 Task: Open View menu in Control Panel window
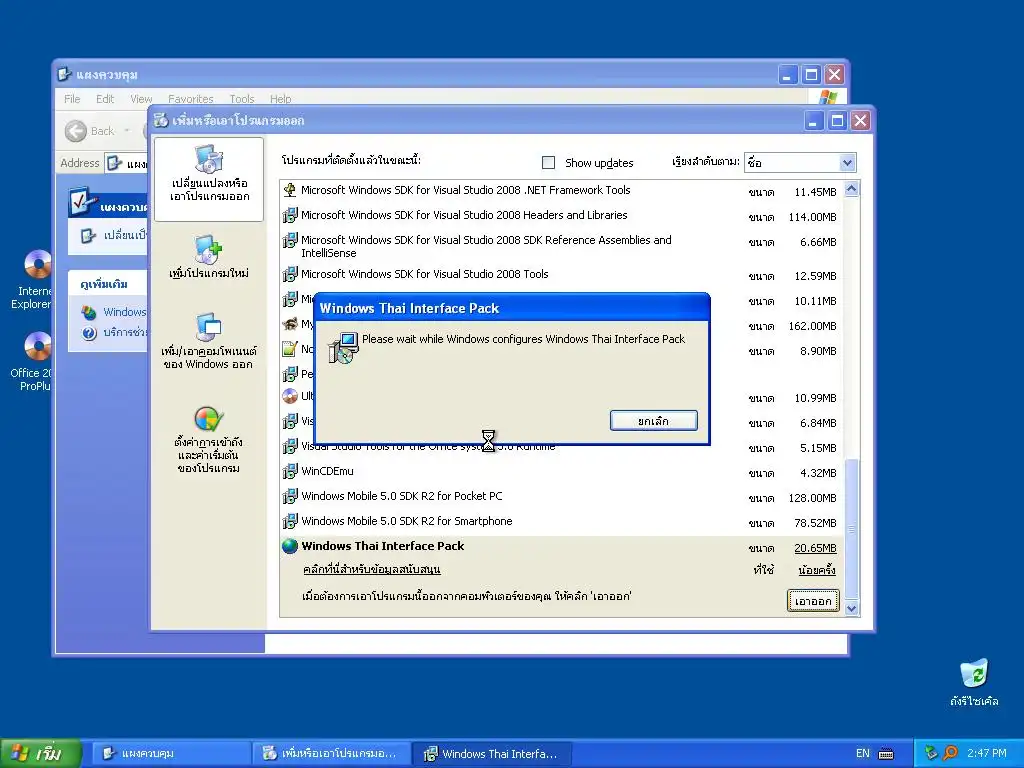[x=141, y=99]
